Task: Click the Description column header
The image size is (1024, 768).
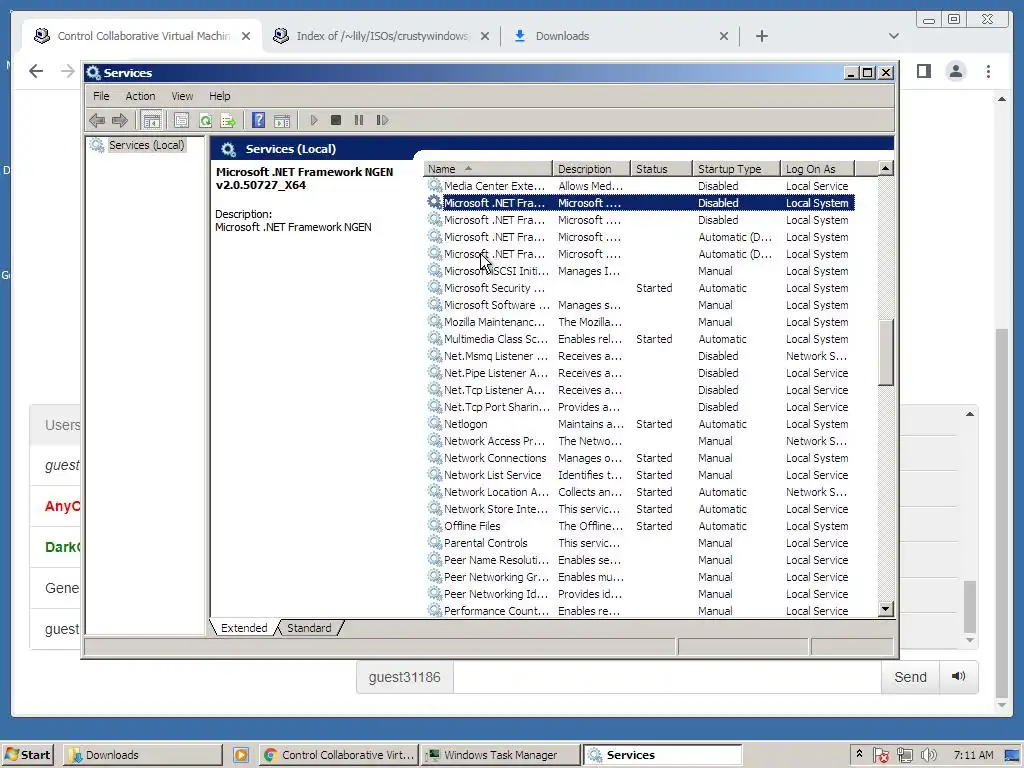Action: click(x=591, y=168)
